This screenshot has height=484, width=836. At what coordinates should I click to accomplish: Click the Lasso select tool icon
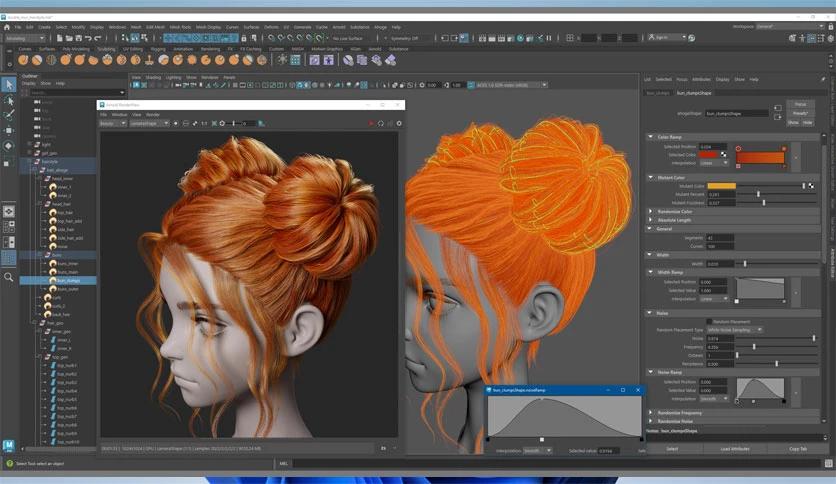tap(9, 101)
